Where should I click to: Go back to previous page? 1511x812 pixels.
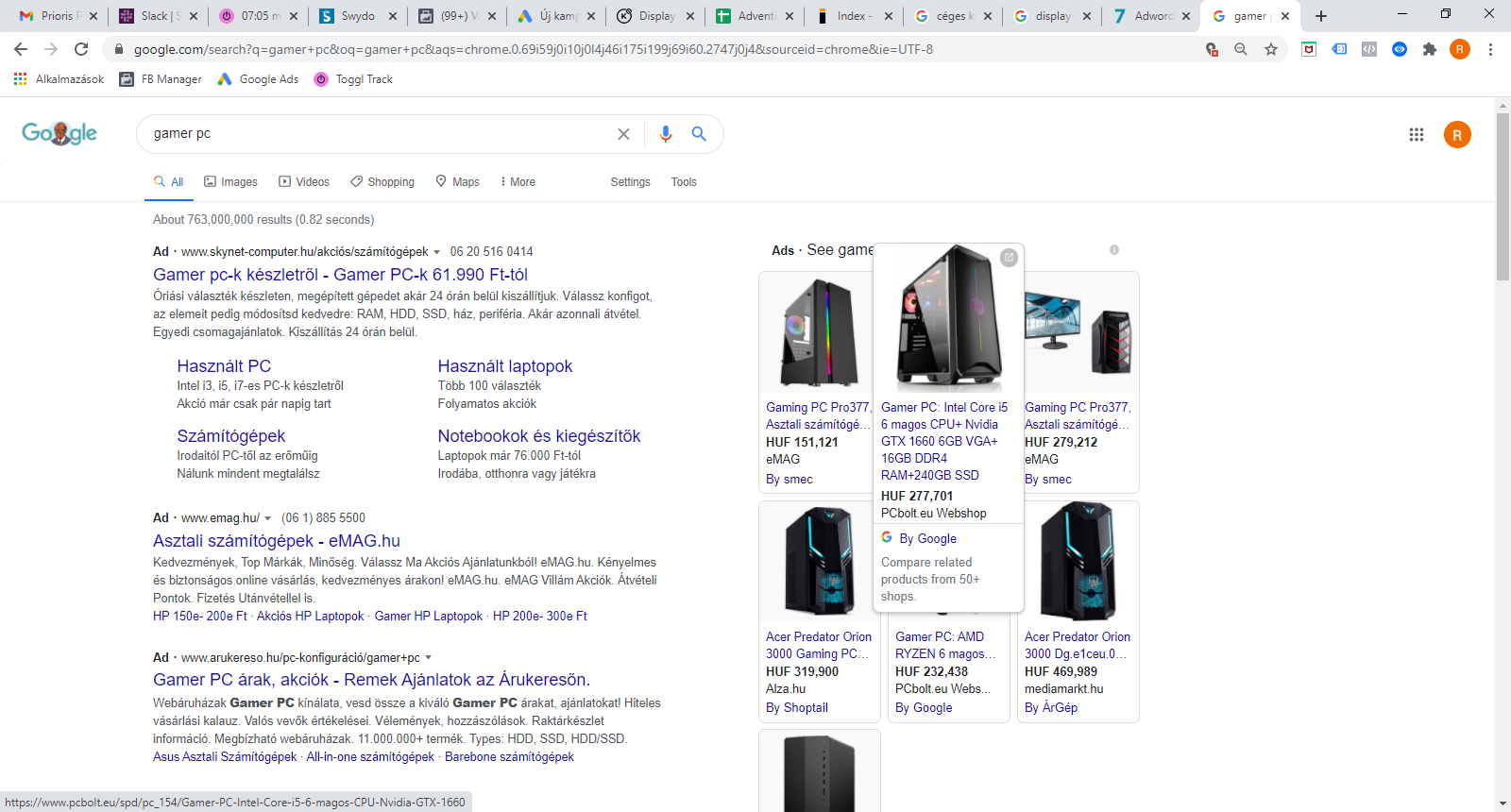(x=21, y=49)
